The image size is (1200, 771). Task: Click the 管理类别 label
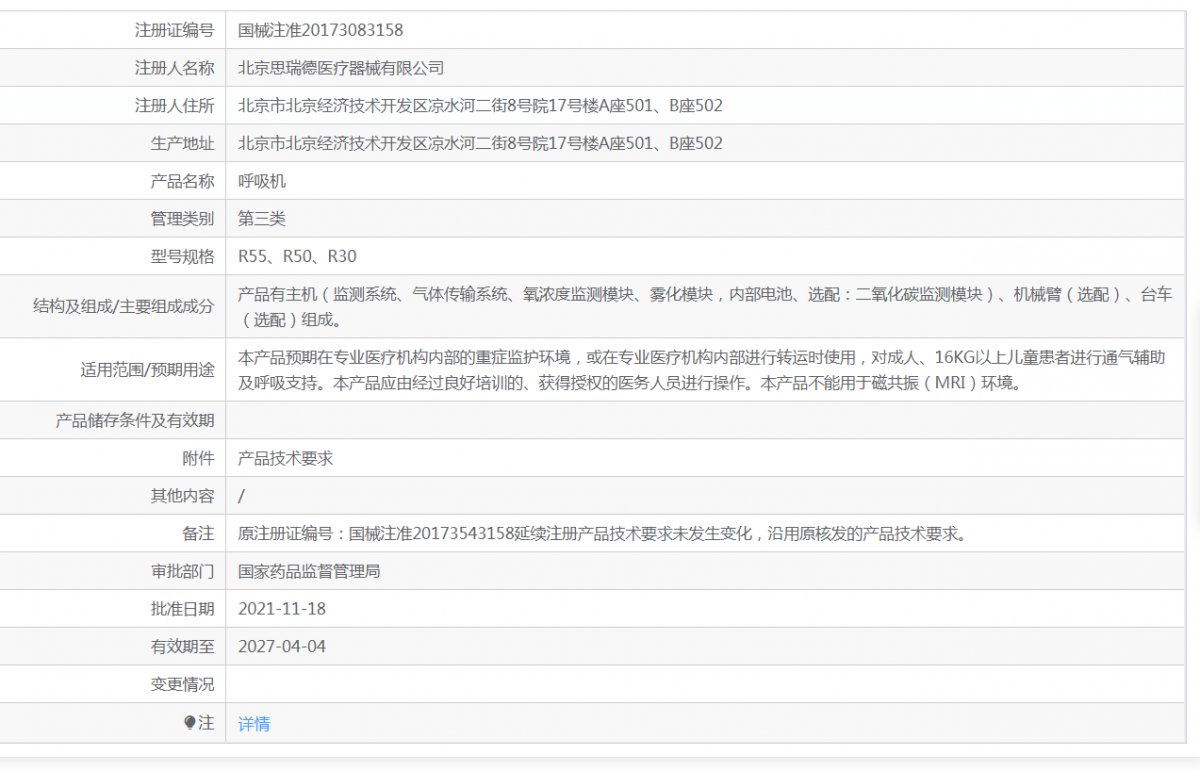182,219
